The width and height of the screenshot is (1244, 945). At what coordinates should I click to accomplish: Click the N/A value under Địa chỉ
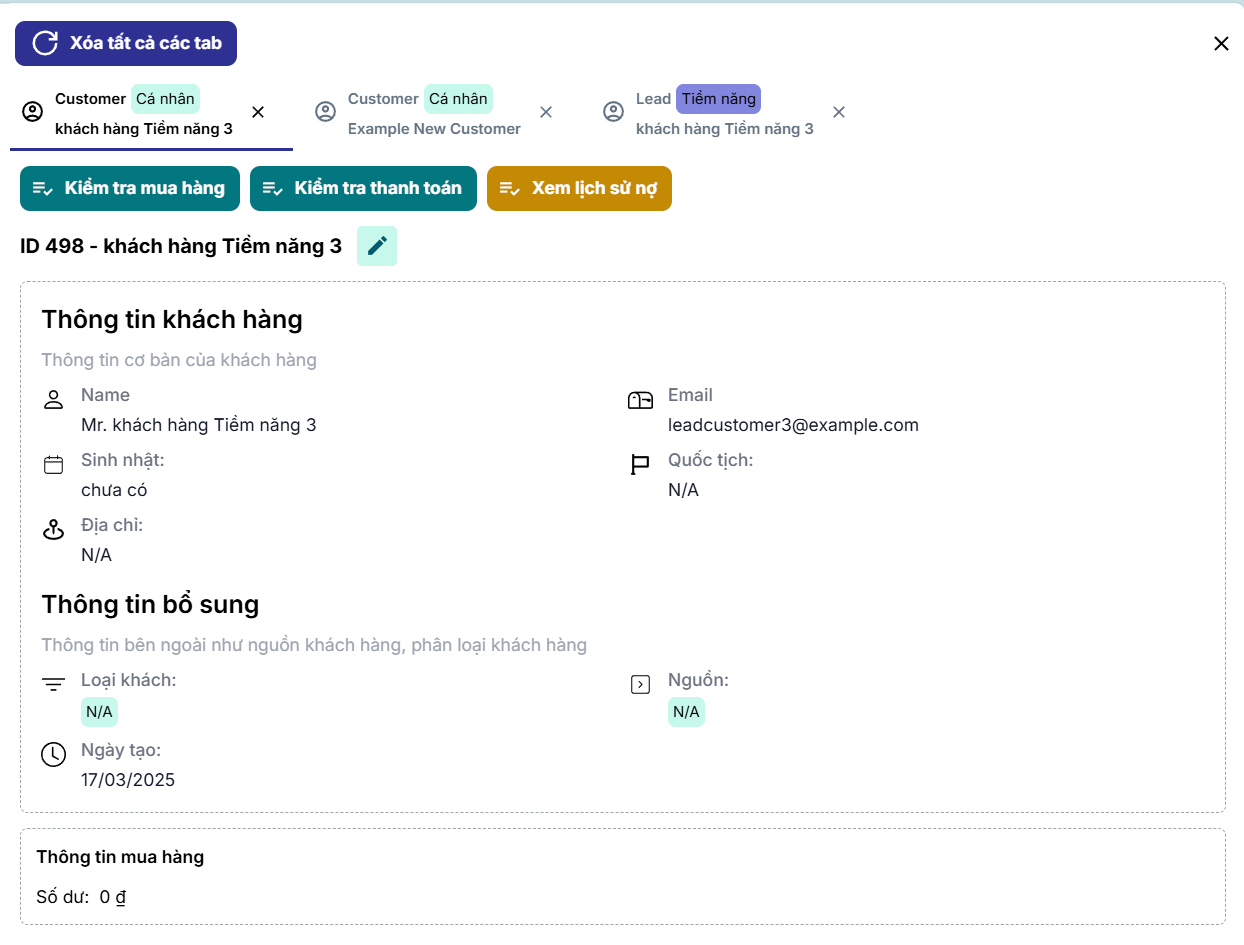pyautogui.click(x=96, y=555)
